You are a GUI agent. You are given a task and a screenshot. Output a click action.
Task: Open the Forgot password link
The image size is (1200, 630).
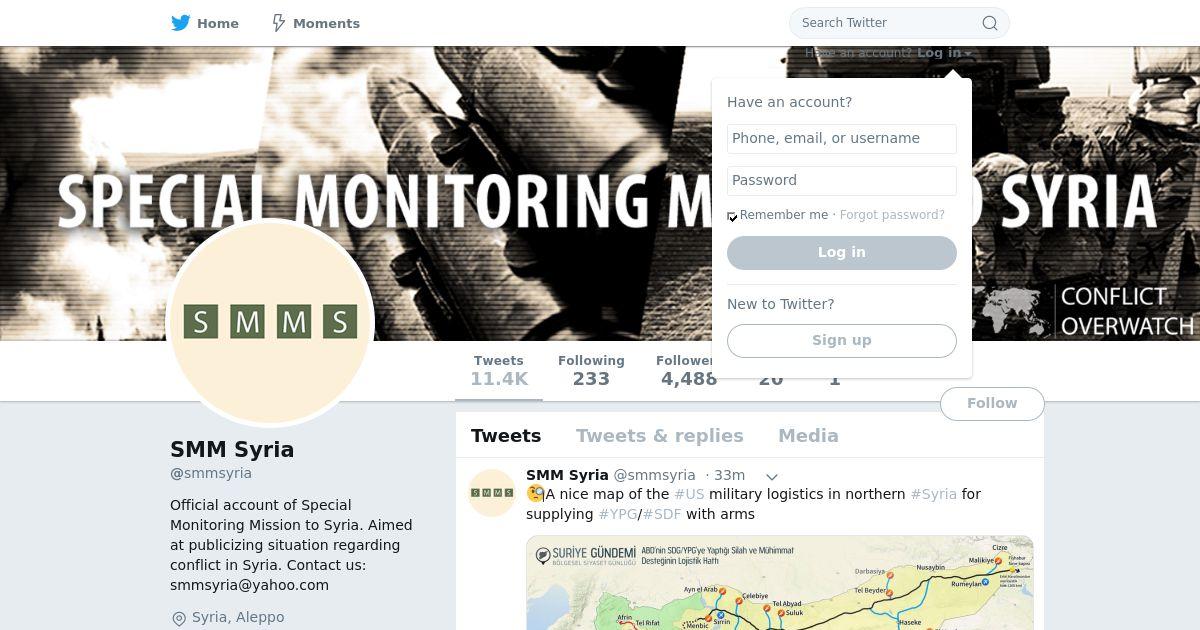(x=892, y=215)
